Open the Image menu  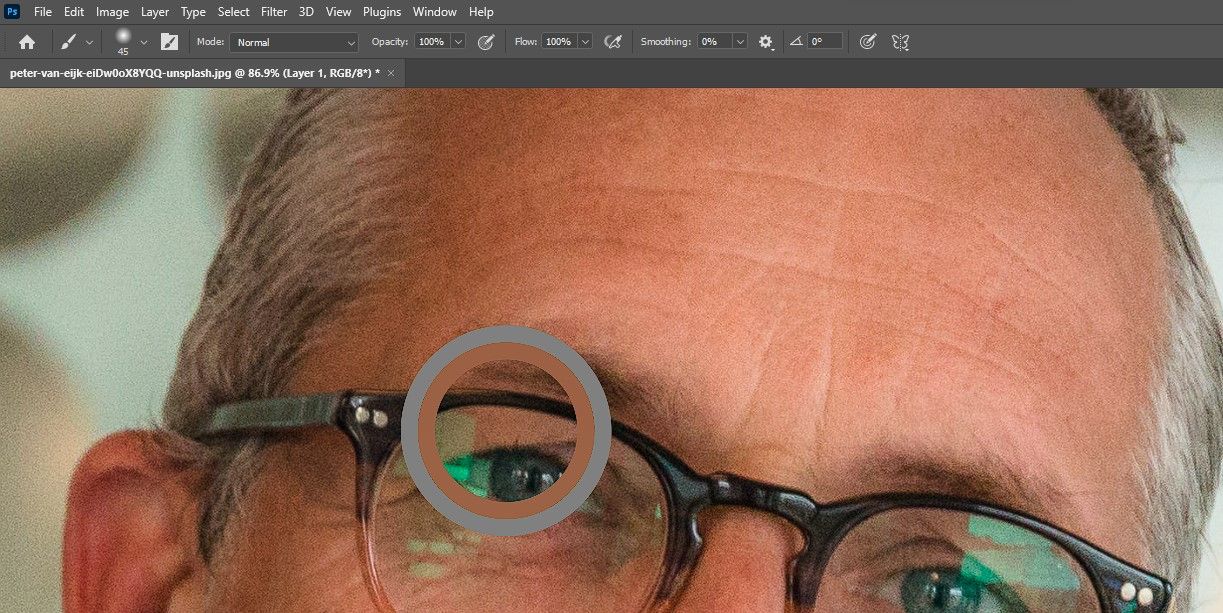click(112, 12)
